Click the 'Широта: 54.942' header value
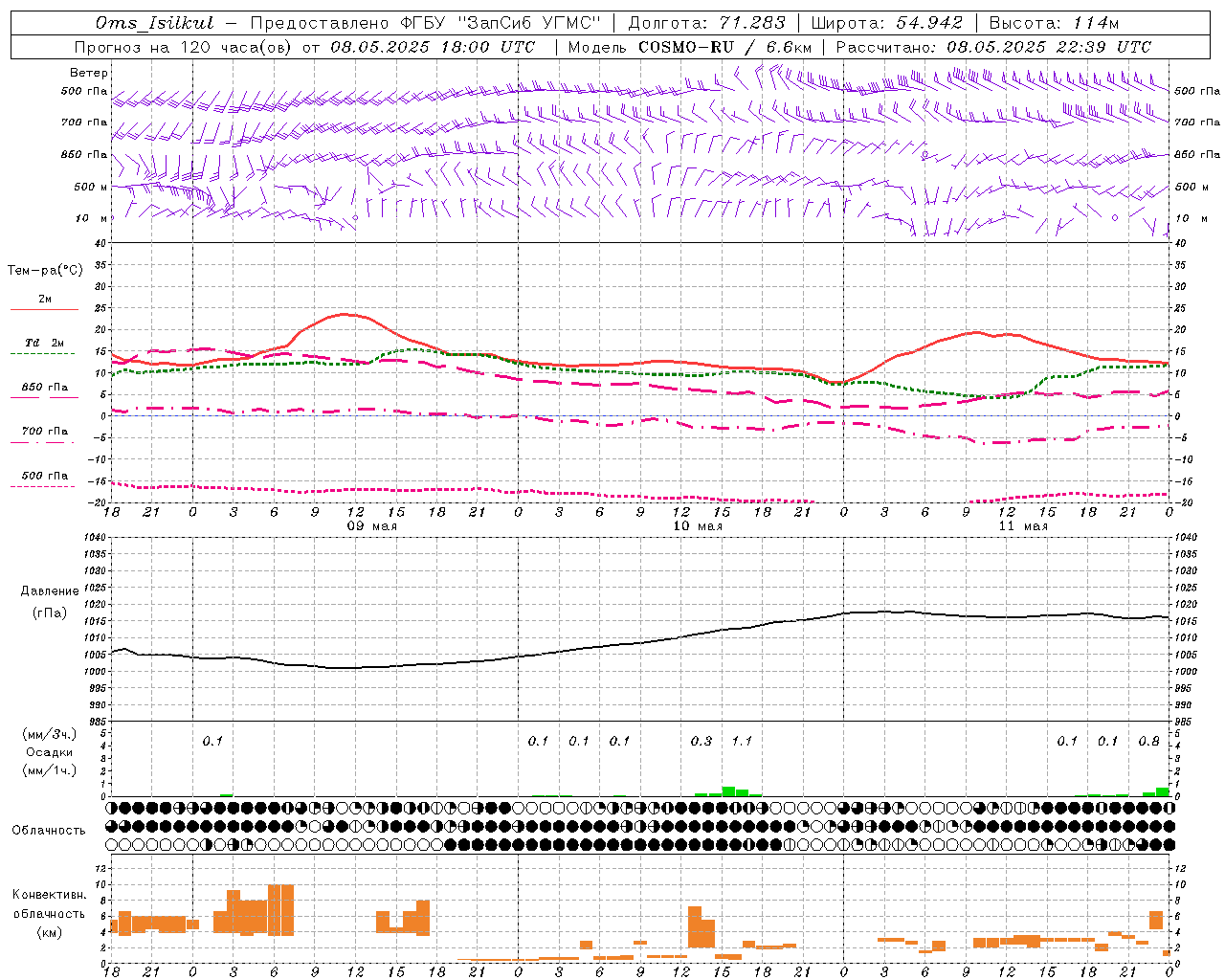The width and height of the screenshot is (1225, 980). coord(886,23)
